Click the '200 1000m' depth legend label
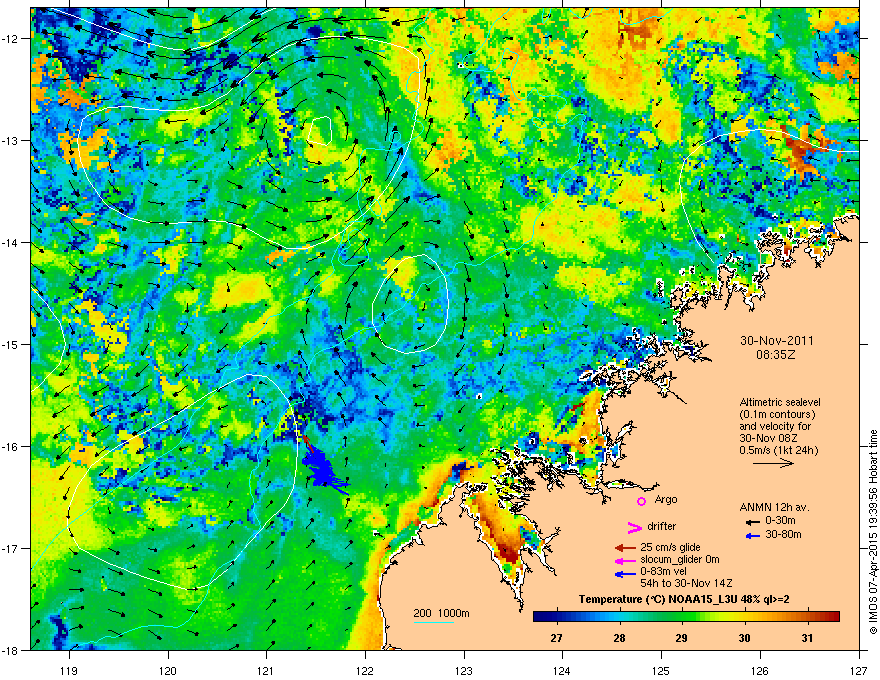The width and height of the screenshot is (880, 680). tap(441, 613)
